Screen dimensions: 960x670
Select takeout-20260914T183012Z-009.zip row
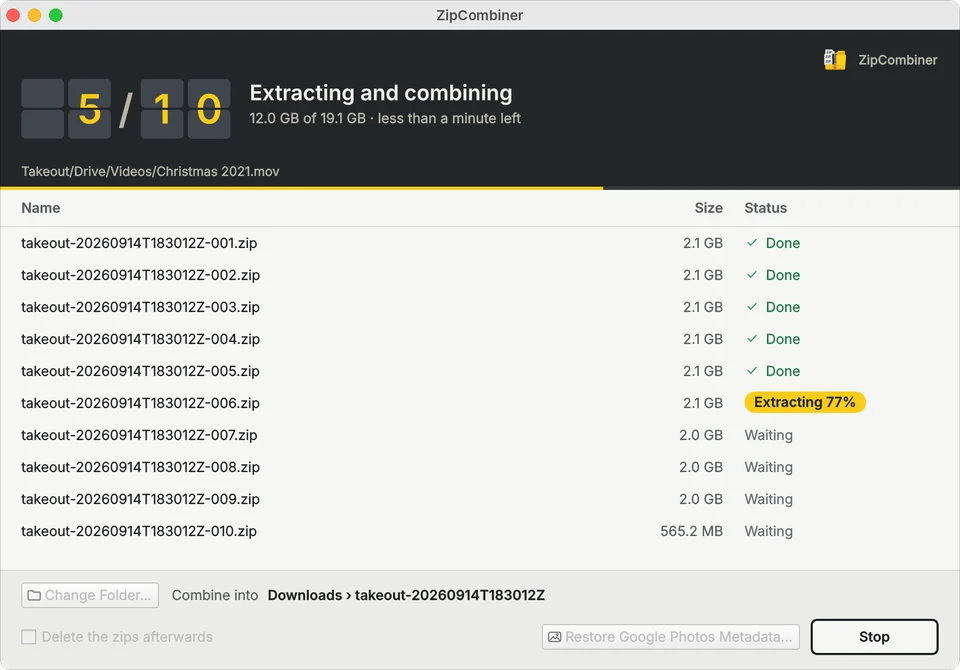pyautogui.click(x=480, y=499)
